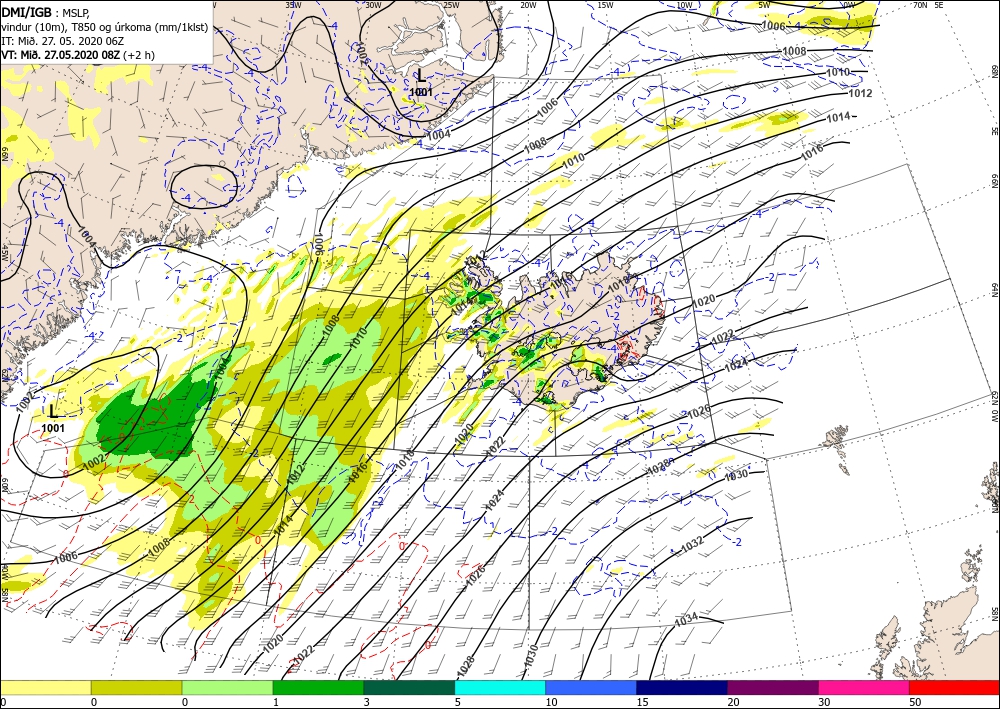Click the legend value 1 label
The width and height of the screenshot is (1000, 709).
(x=276, y=702)
